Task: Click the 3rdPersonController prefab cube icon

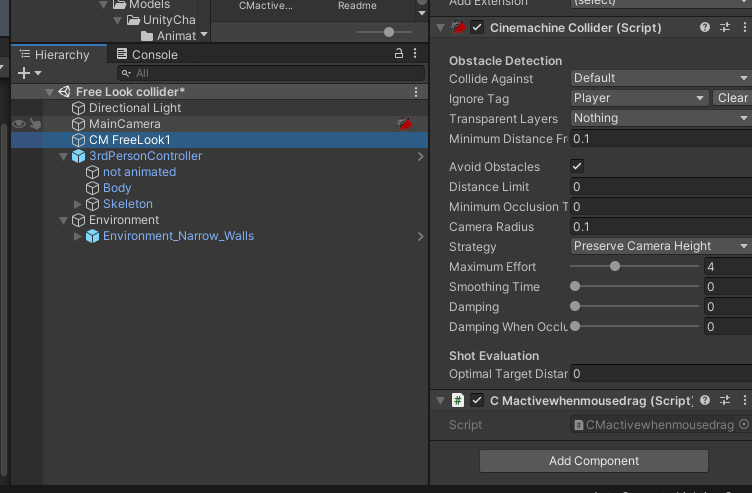Action: click(78, 156)
